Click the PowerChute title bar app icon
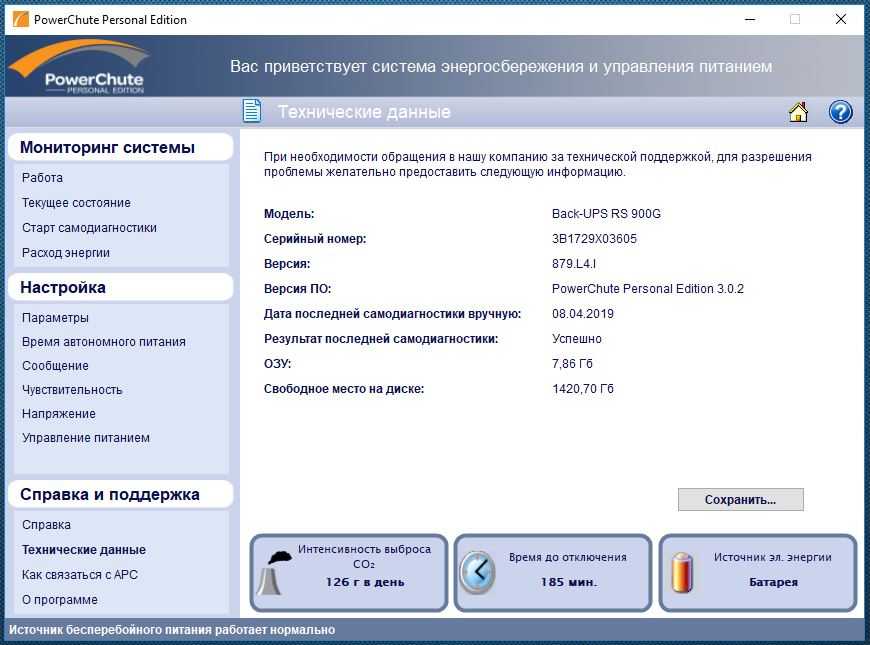The image size is (870, 645). [x=20, y=19]
